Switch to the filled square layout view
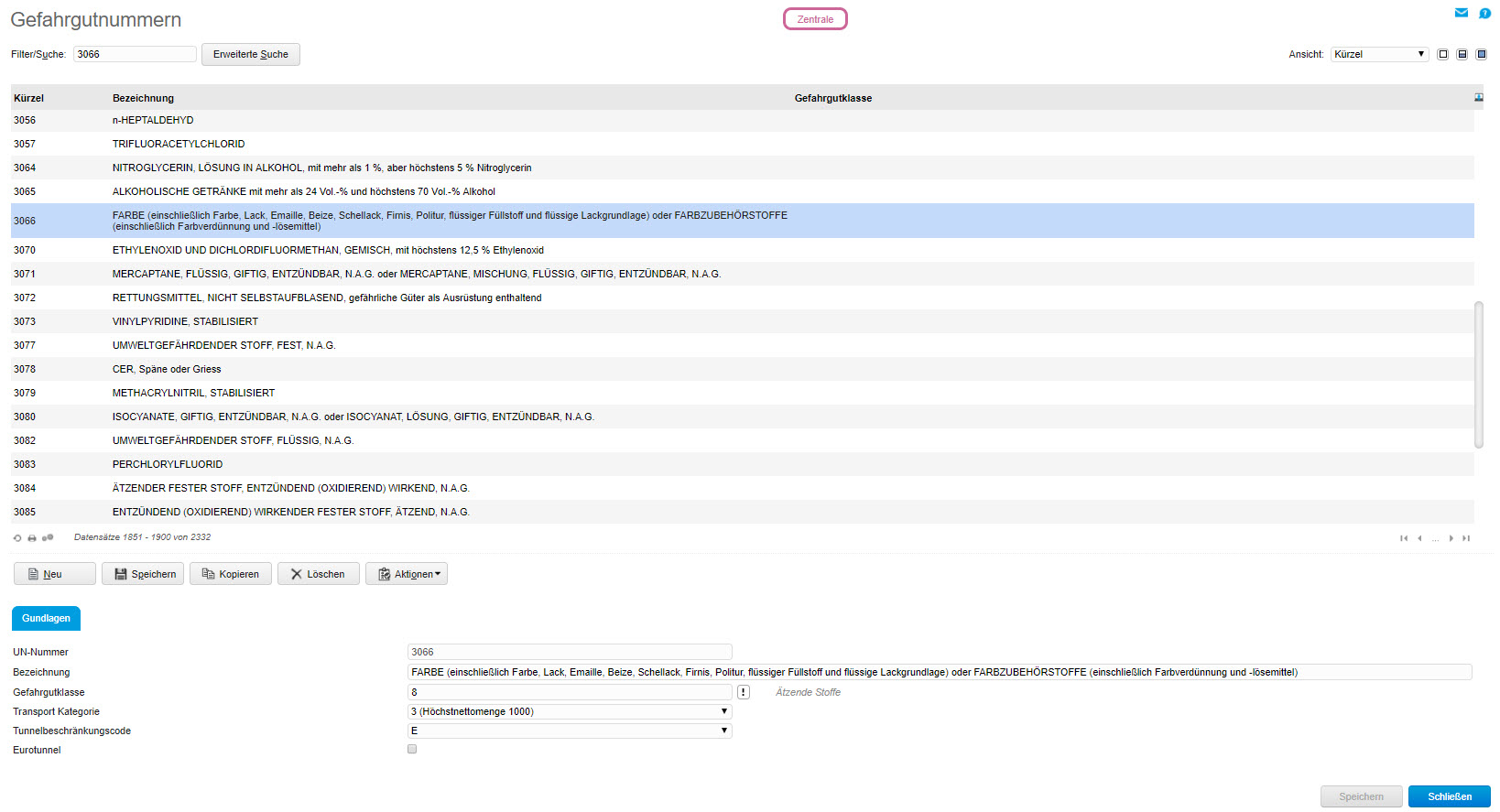This screenshot has width=1500, height=812. [1482, 54]
